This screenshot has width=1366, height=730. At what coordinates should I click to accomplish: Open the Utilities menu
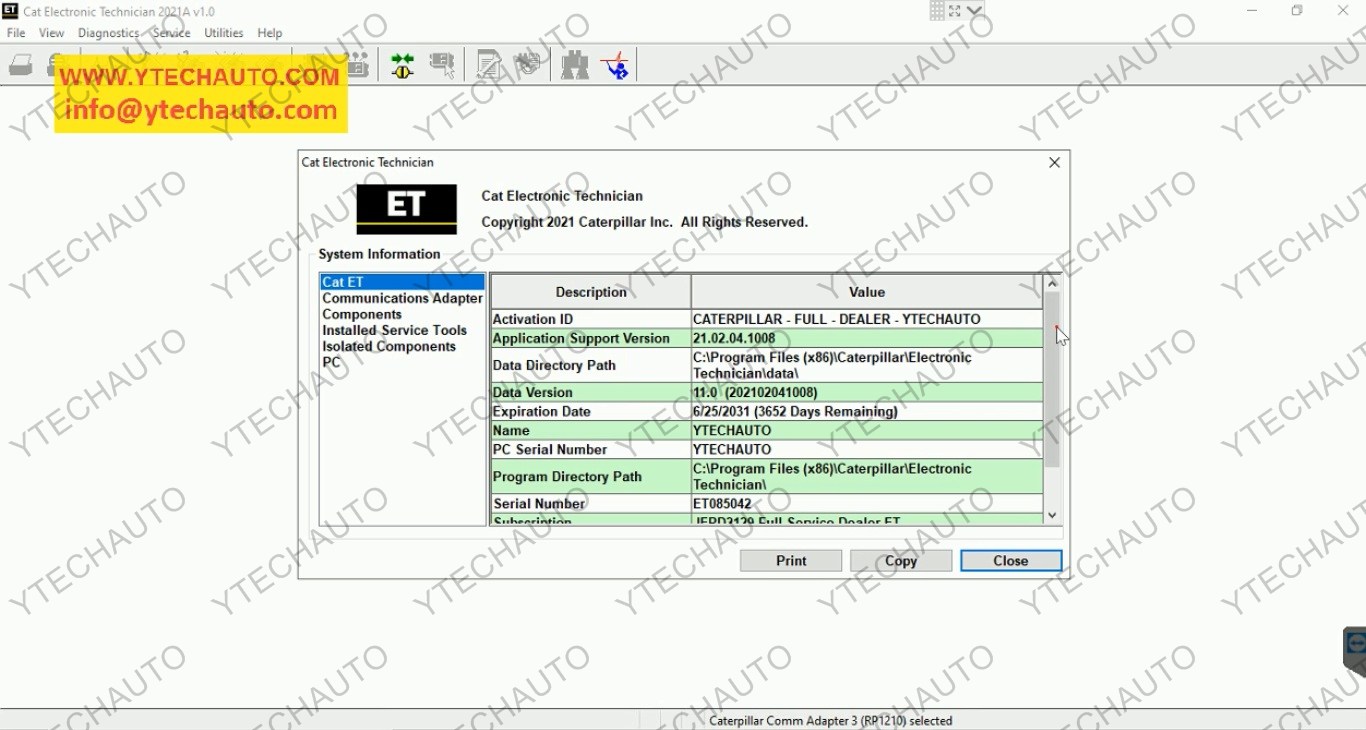pyautogui.click(x=223, y=33)
